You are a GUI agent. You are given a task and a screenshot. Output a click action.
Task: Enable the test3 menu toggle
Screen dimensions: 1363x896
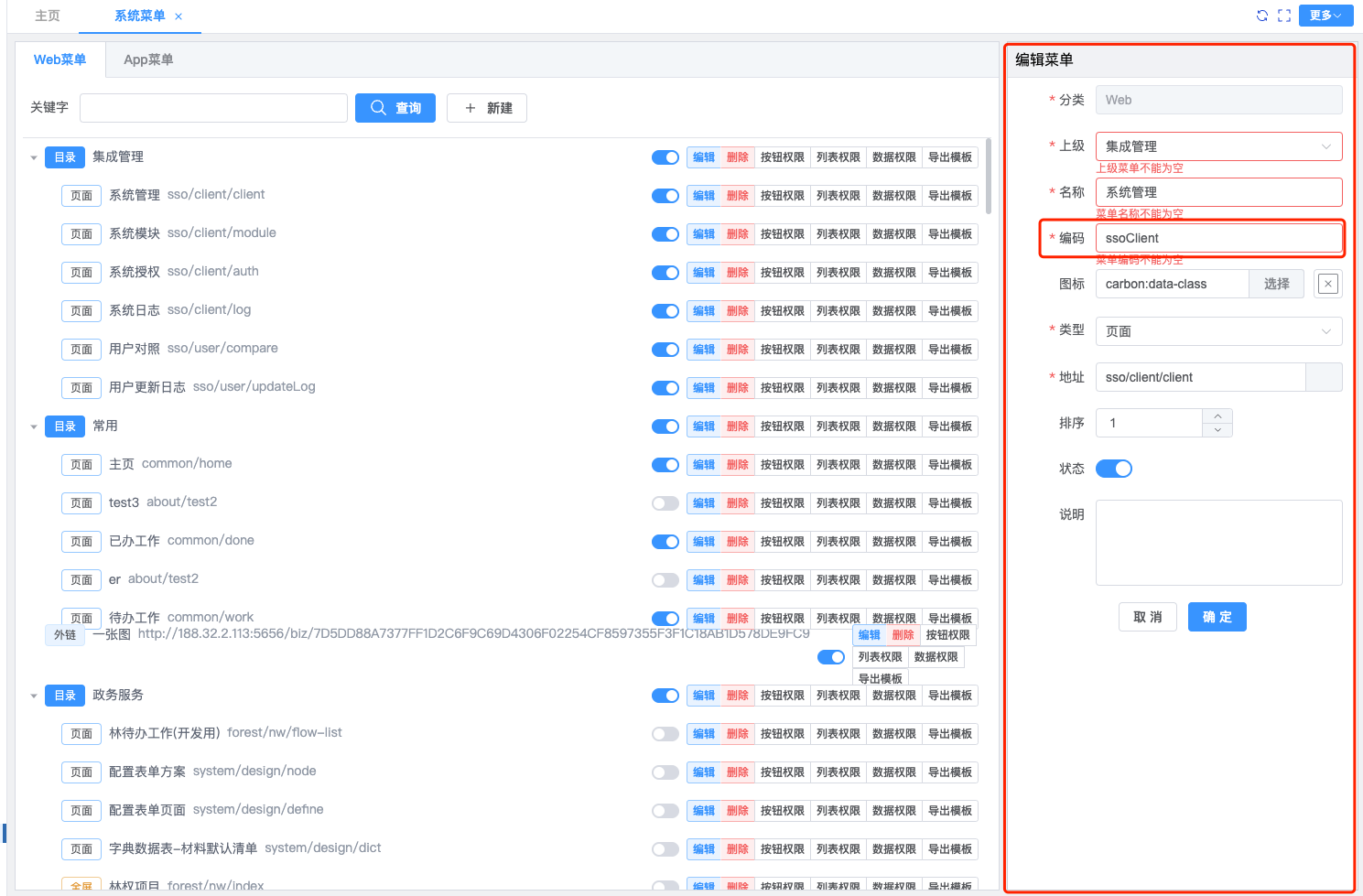tap(665, 503)
